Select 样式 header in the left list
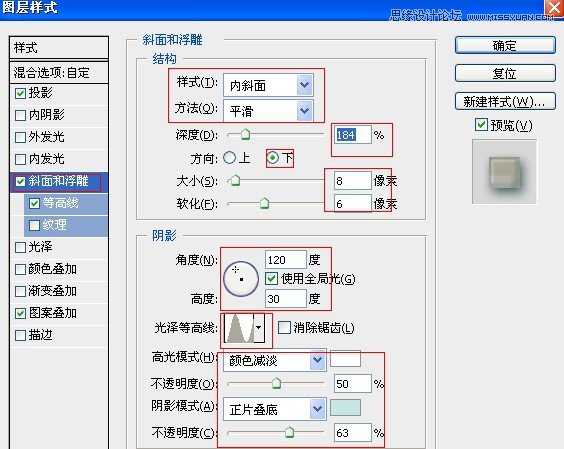This screenshot has height=449, width=564. [x=59, y=47]
